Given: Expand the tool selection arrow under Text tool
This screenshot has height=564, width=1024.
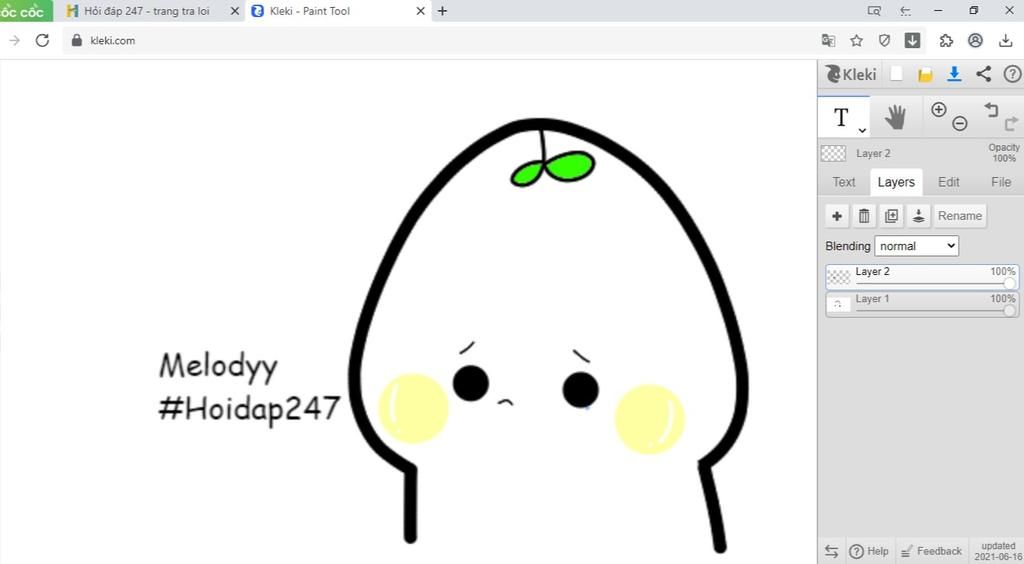Looking at the screenshot, I should pos(862,131).
